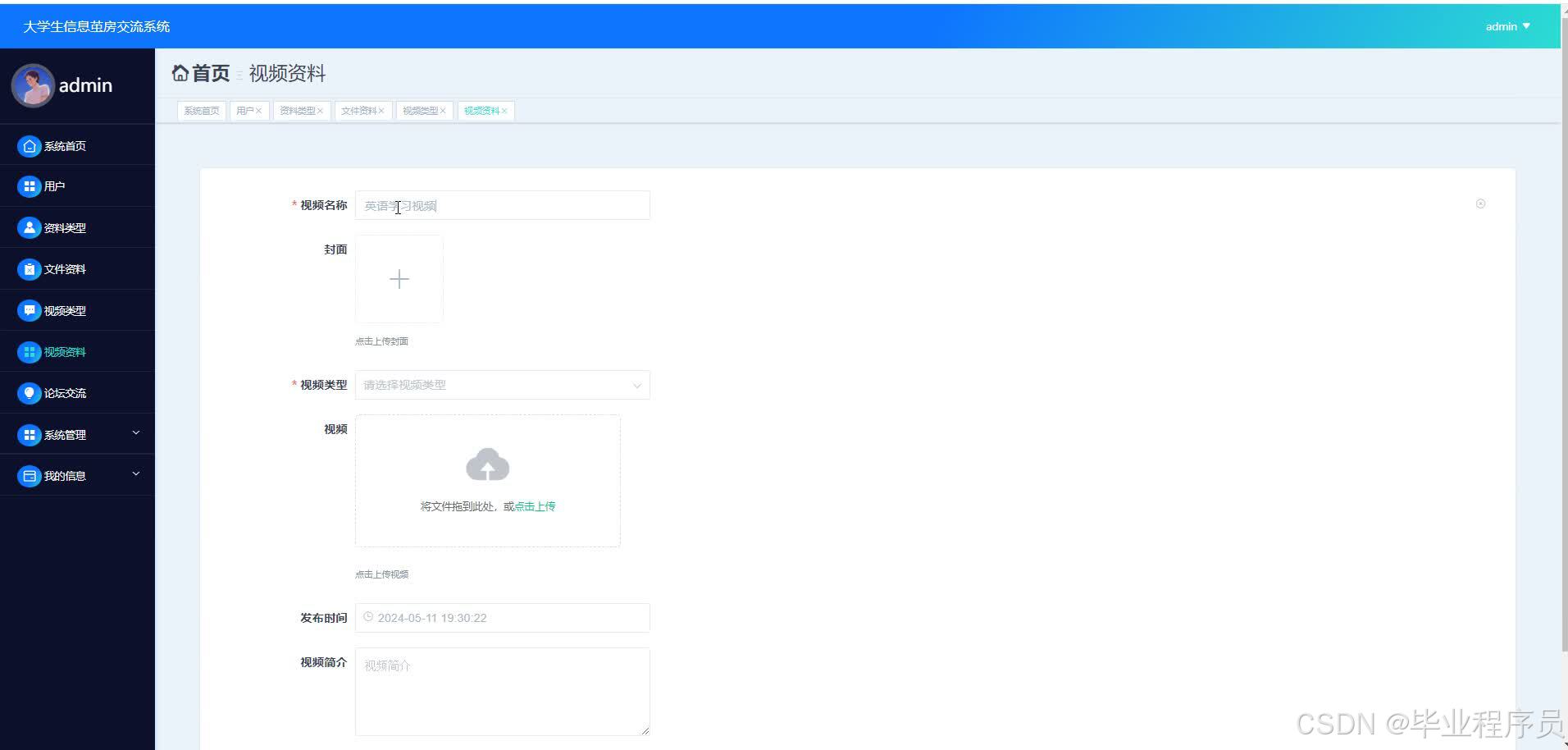Click the 点击上传封面 hint text
This screenshot has width=1568, height=750.
[x=381, y=341]
